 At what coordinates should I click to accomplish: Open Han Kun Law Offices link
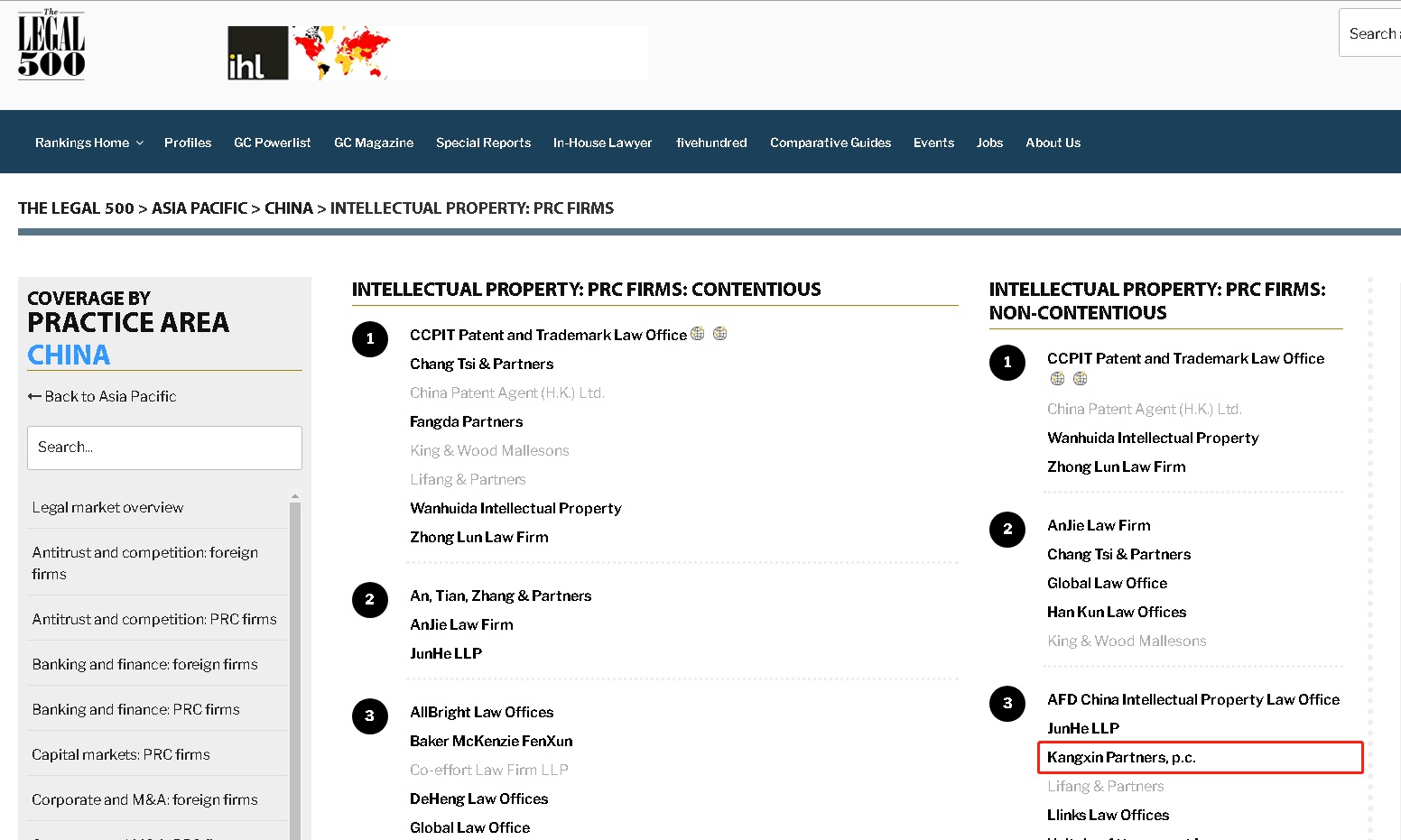coord(1117,612)
